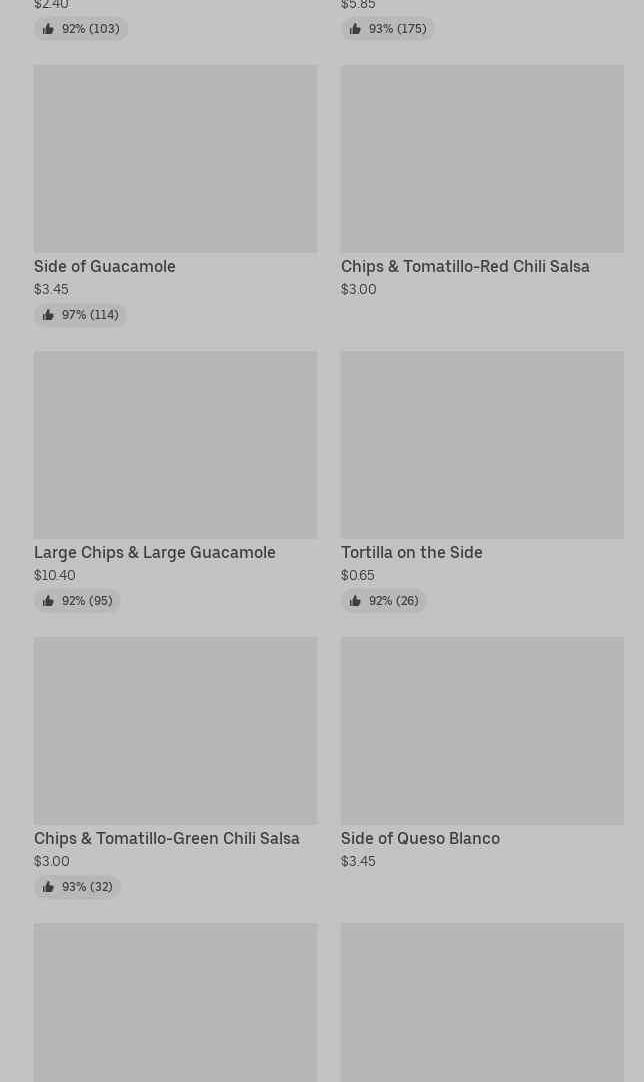
Task: Click the Tomatillo-Green Chili Salsa photo
Action: pyautogui.click(x=175, y=730)
